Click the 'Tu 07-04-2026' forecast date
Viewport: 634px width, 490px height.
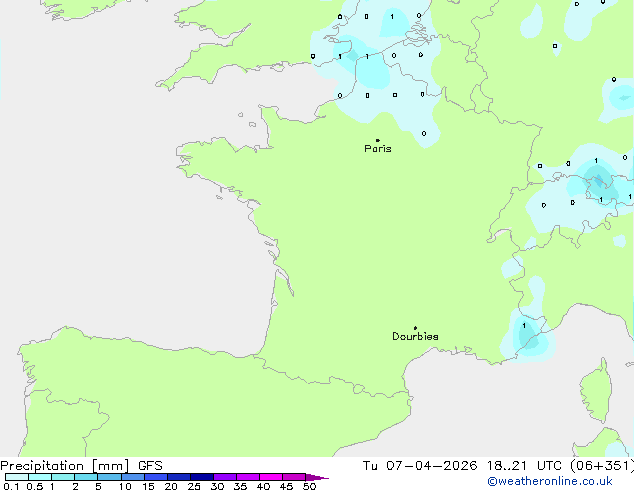click(420, 466)
